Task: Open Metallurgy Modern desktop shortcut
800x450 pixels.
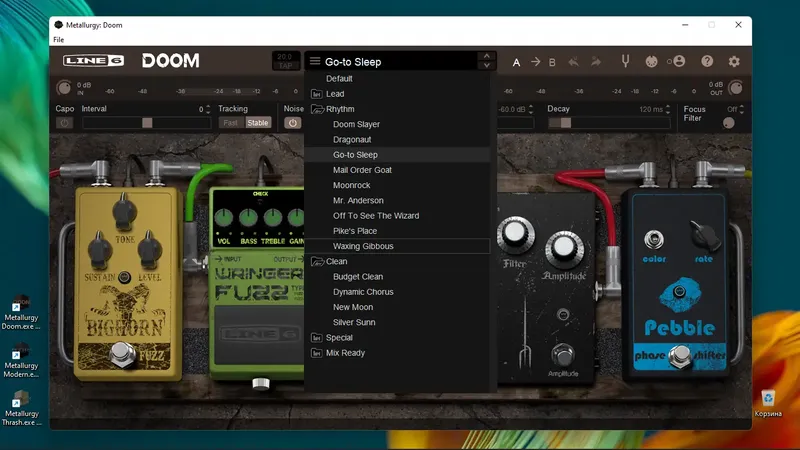Action: 21,361
